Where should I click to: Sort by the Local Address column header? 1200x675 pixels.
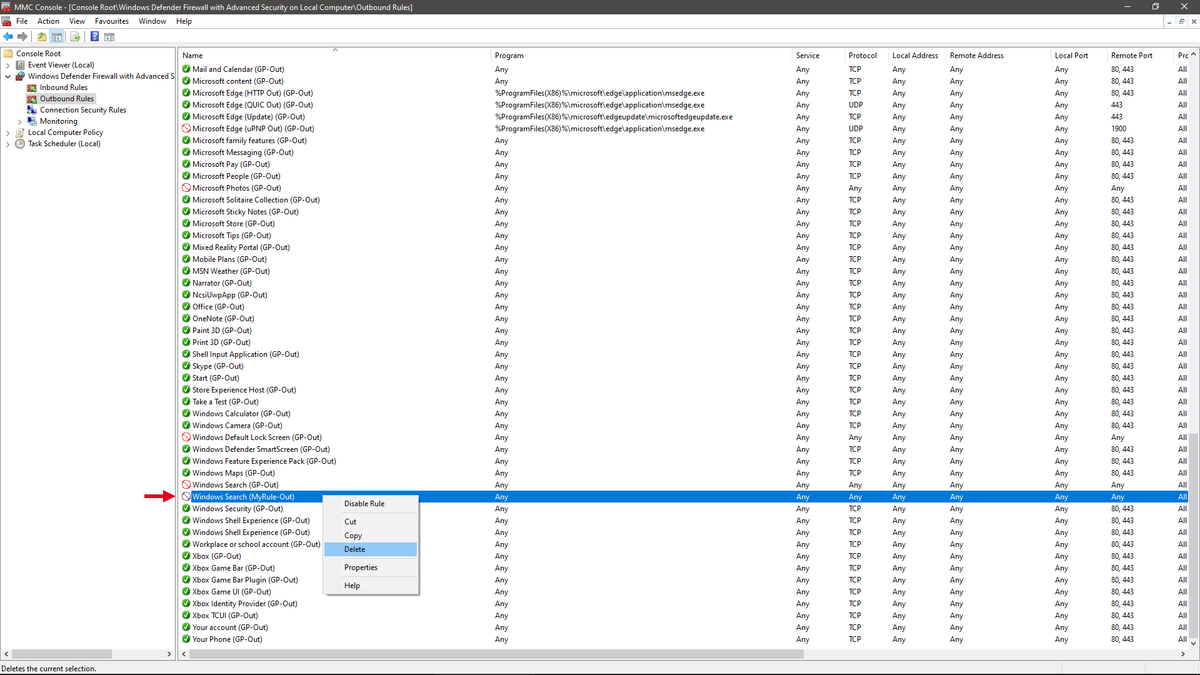point(916,55)
